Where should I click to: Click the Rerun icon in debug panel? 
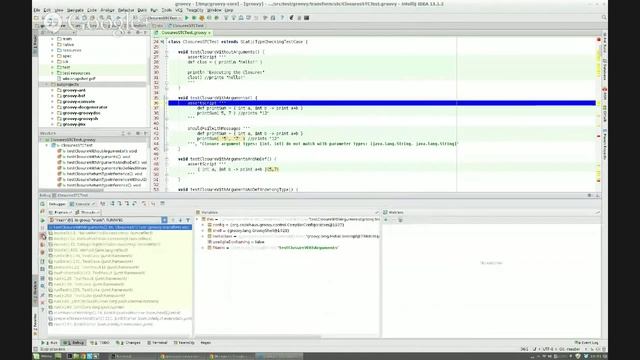click(42, 204)
